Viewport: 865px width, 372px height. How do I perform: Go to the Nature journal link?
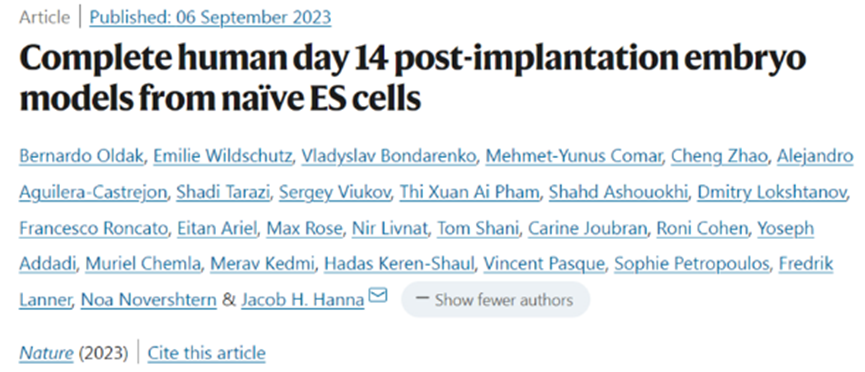[x=46, y=353]
